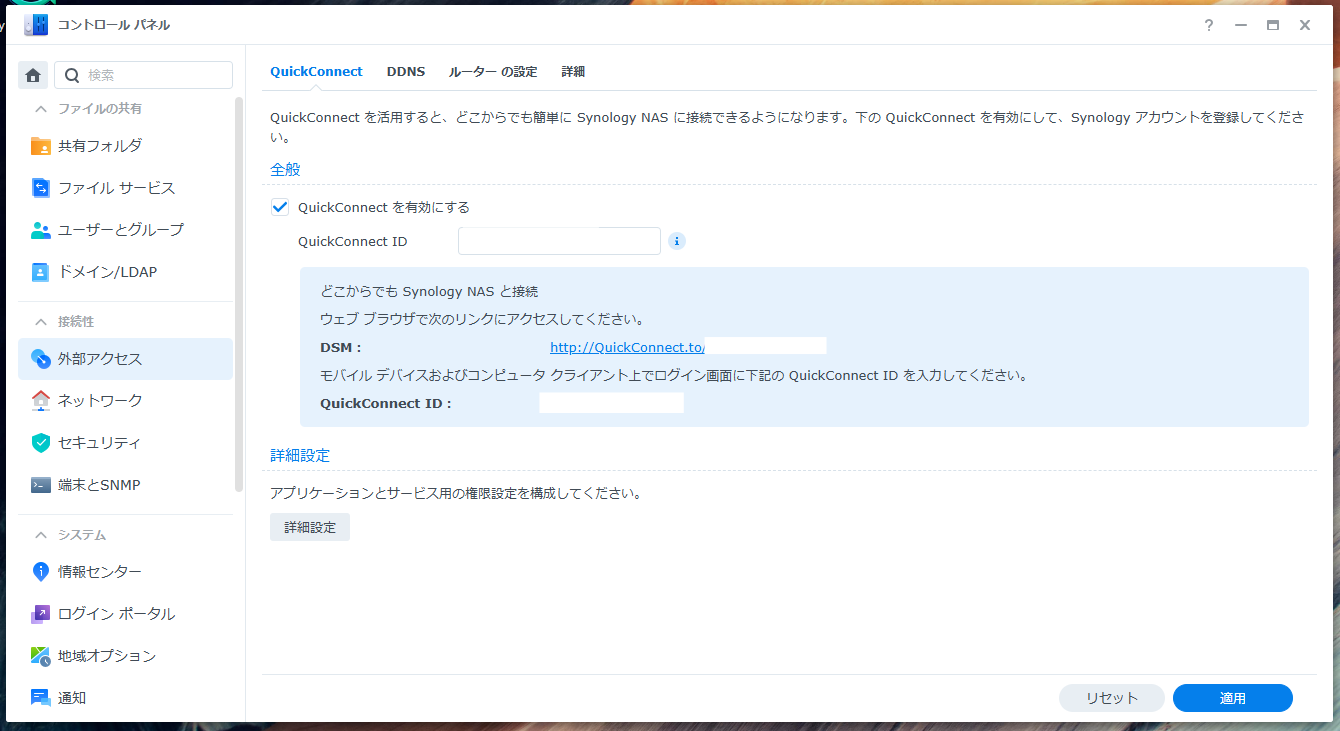Viewport: 1340px width, 731px height.
Task: Click the 共有フォルダ folder icon
Action: click(x=41, y=146)
